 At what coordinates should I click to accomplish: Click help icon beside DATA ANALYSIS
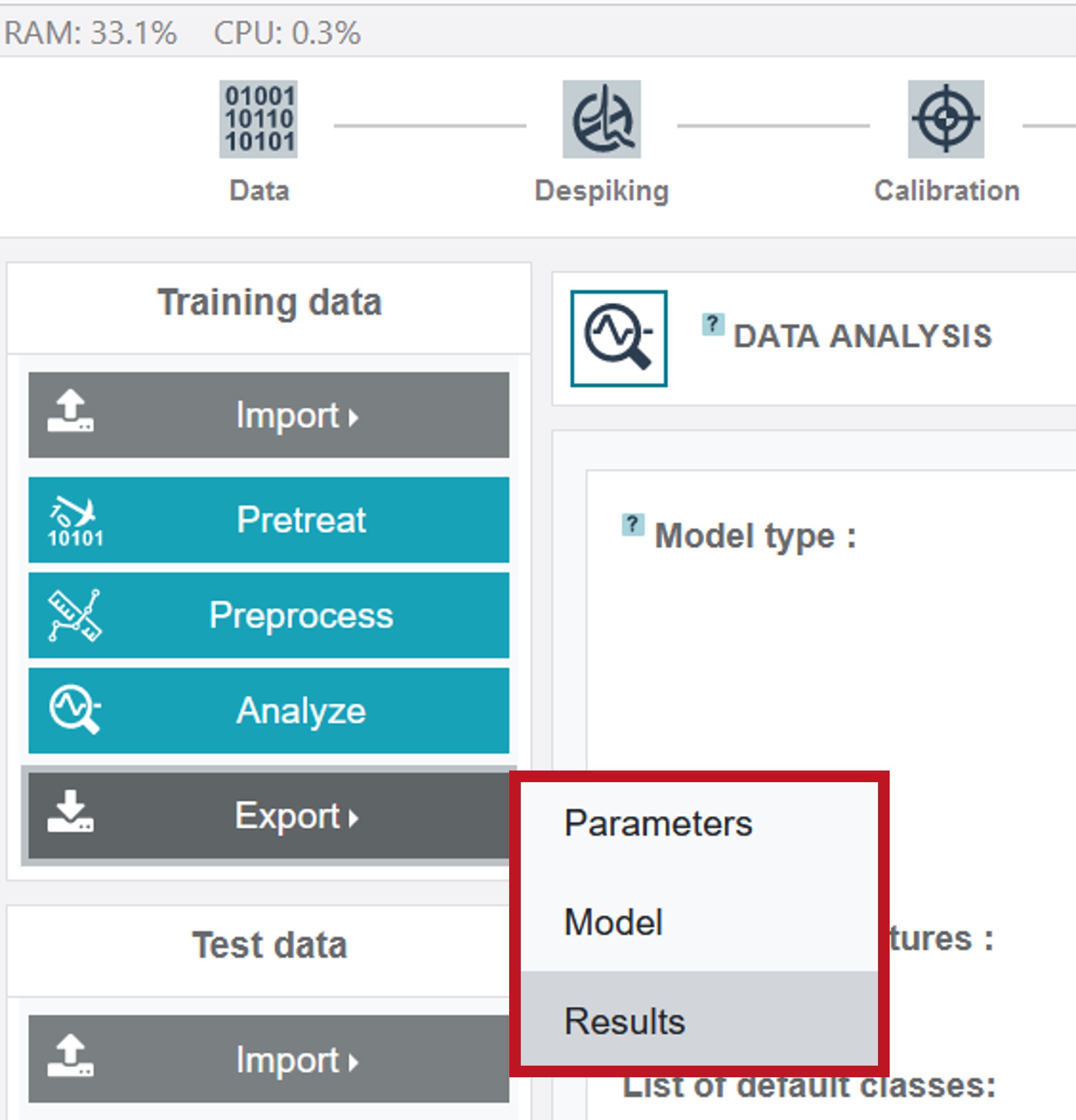click(713, 325)
